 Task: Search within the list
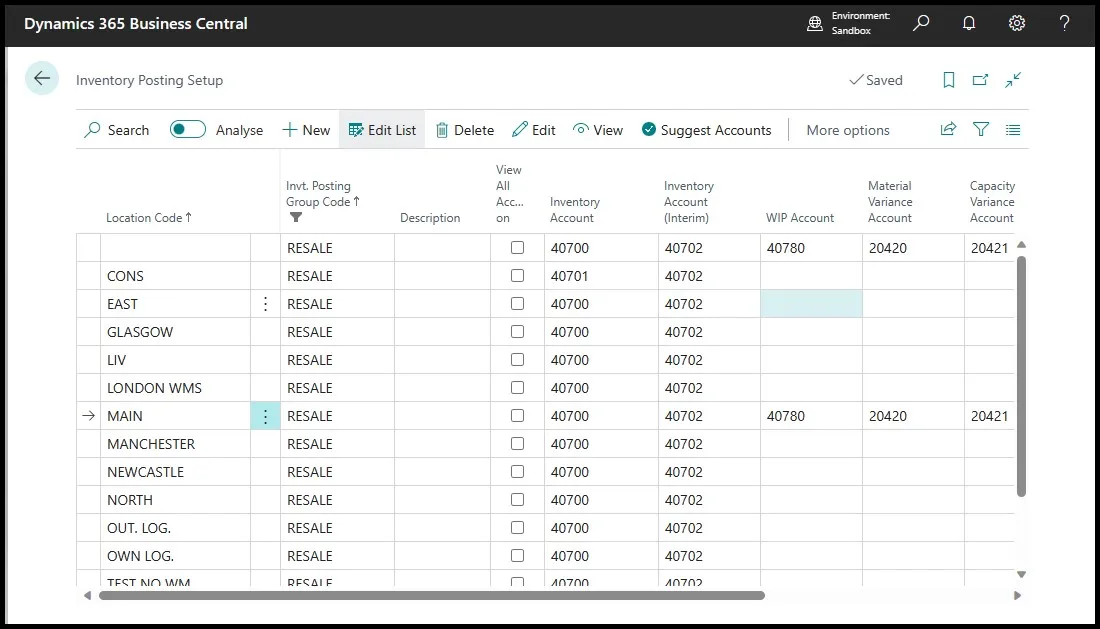(x=116, y=130)
